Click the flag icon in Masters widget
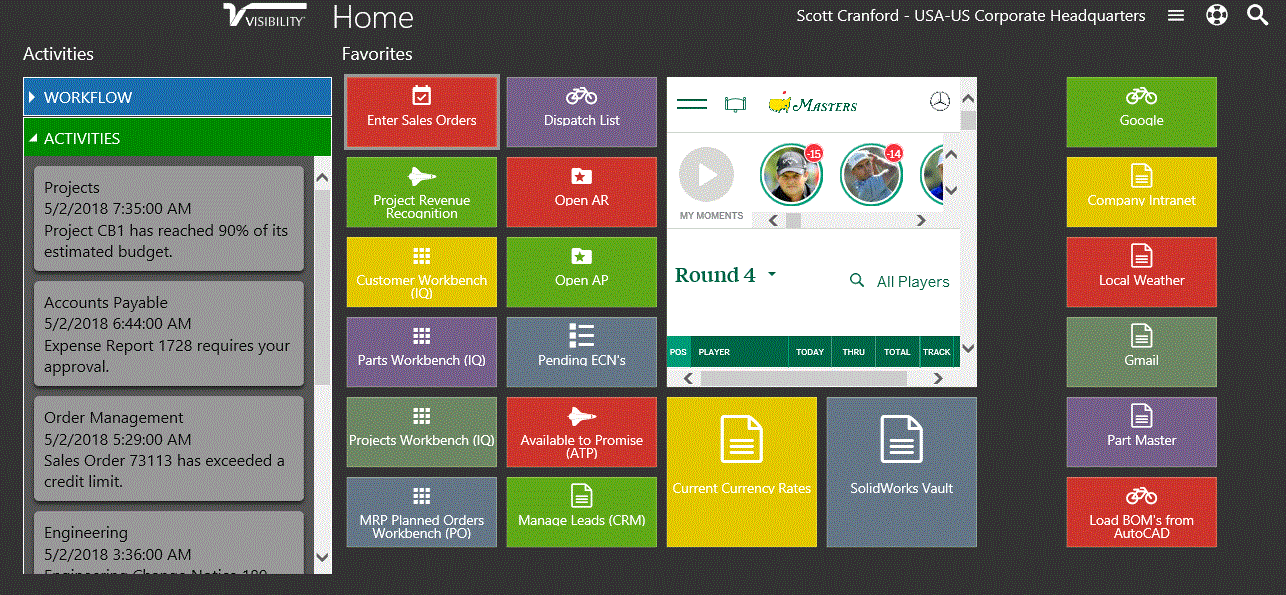 736,104
